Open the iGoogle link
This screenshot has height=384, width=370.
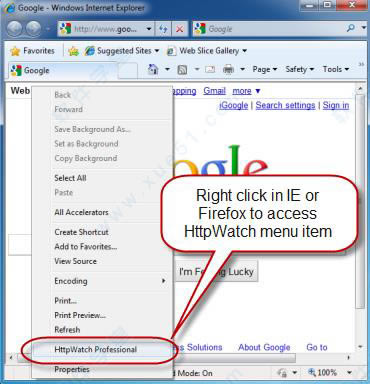pyautogui.click(x=234, y=105)
